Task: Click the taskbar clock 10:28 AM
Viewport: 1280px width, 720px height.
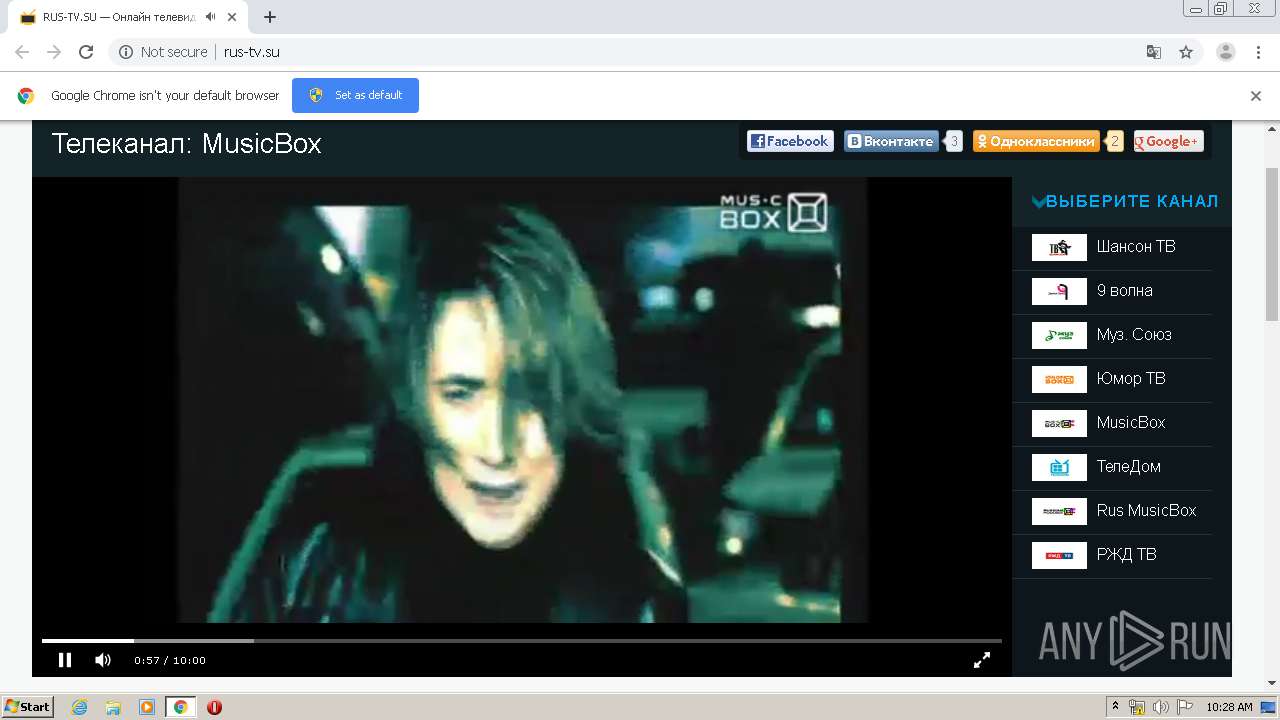Action: (x=1229, y=707)
